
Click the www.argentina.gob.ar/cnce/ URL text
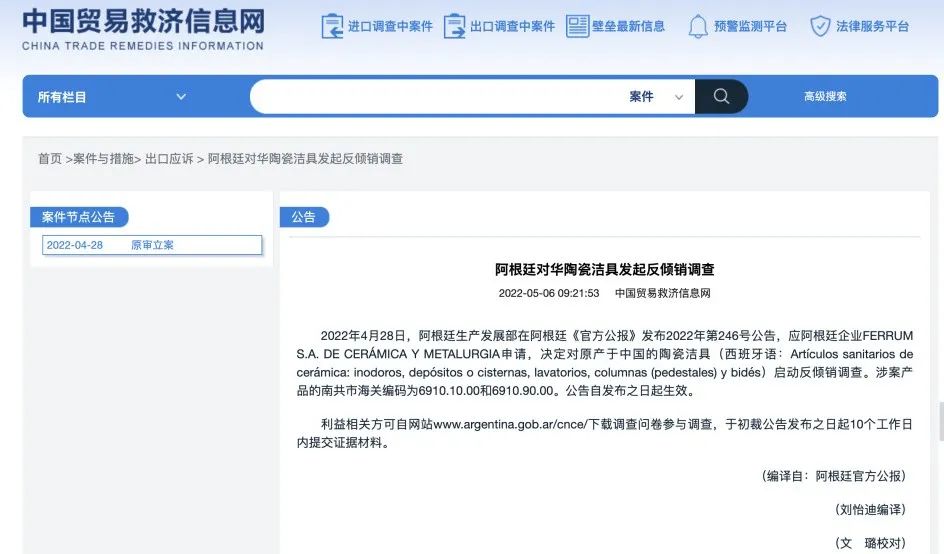coord(509,425)
